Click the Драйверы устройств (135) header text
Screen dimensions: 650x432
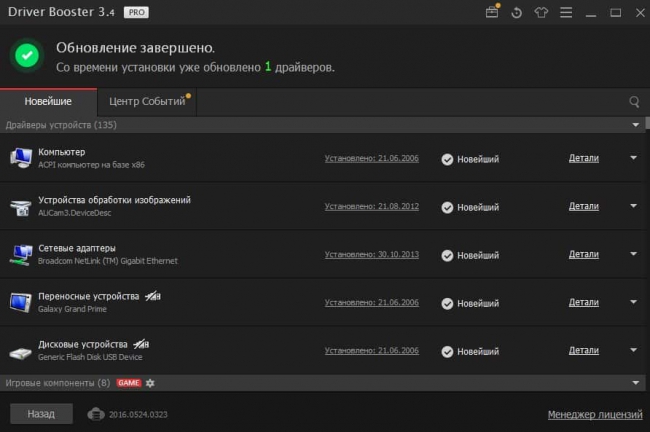click(x=61, y=125)
